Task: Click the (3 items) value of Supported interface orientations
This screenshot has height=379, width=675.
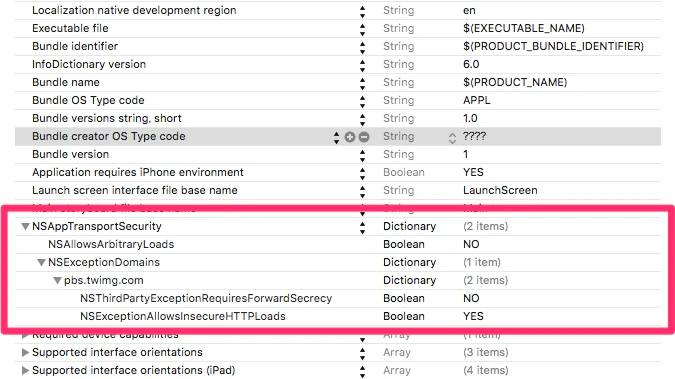Action: 486,352
